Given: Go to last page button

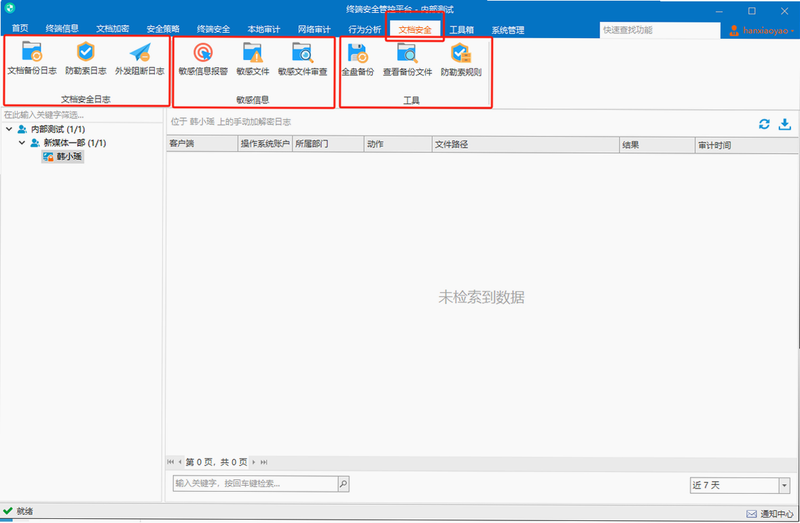Looking at the screenshot, I should coord(264,462).
